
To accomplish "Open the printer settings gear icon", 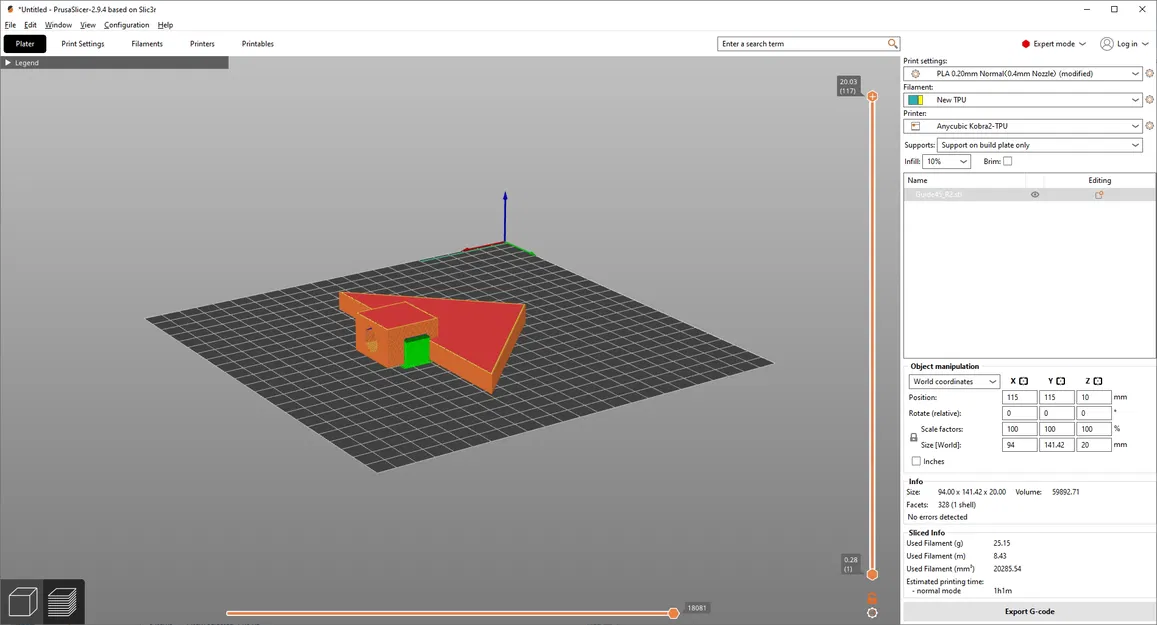I will click(1149, 125).
